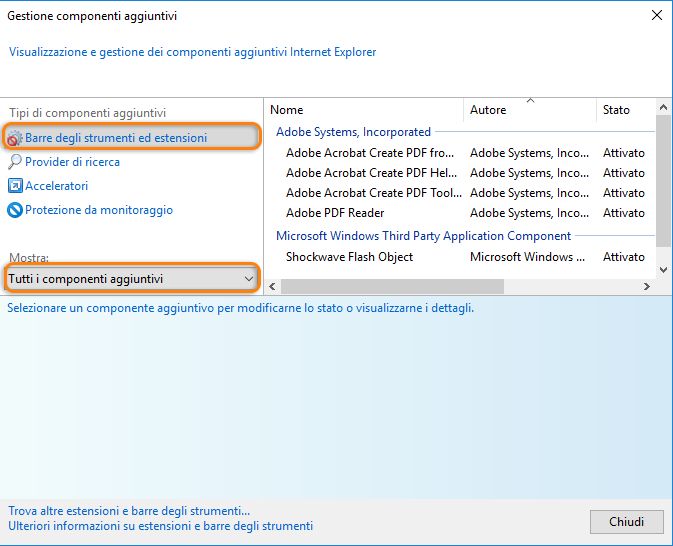This screenshot has width=673, height=546.
Task: Click the Protezione da monitoraggio icon
Action: [x=15, y=210]
